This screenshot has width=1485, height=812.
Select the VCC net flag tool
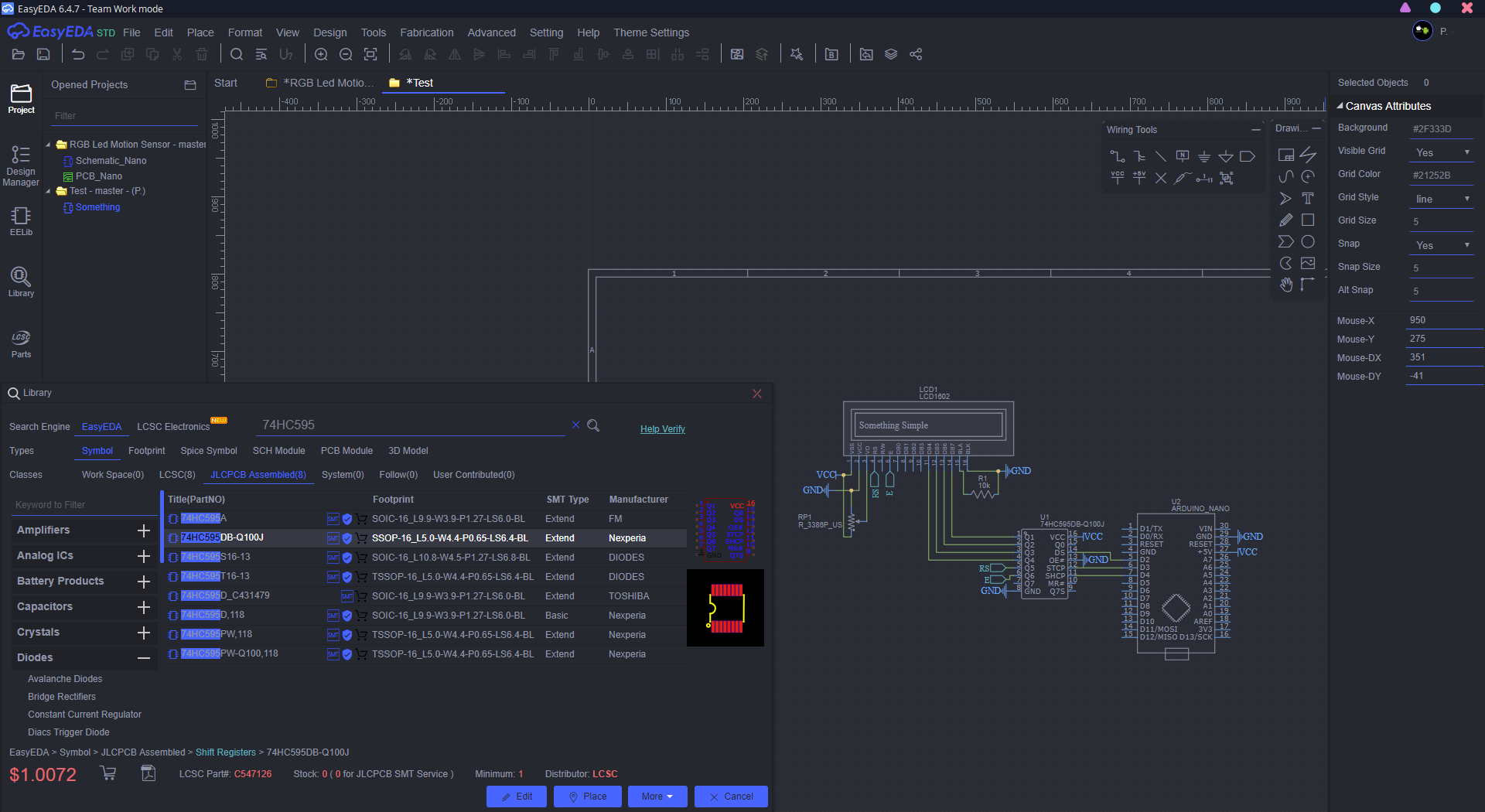pyautogui.click(x=1117, y=178)
